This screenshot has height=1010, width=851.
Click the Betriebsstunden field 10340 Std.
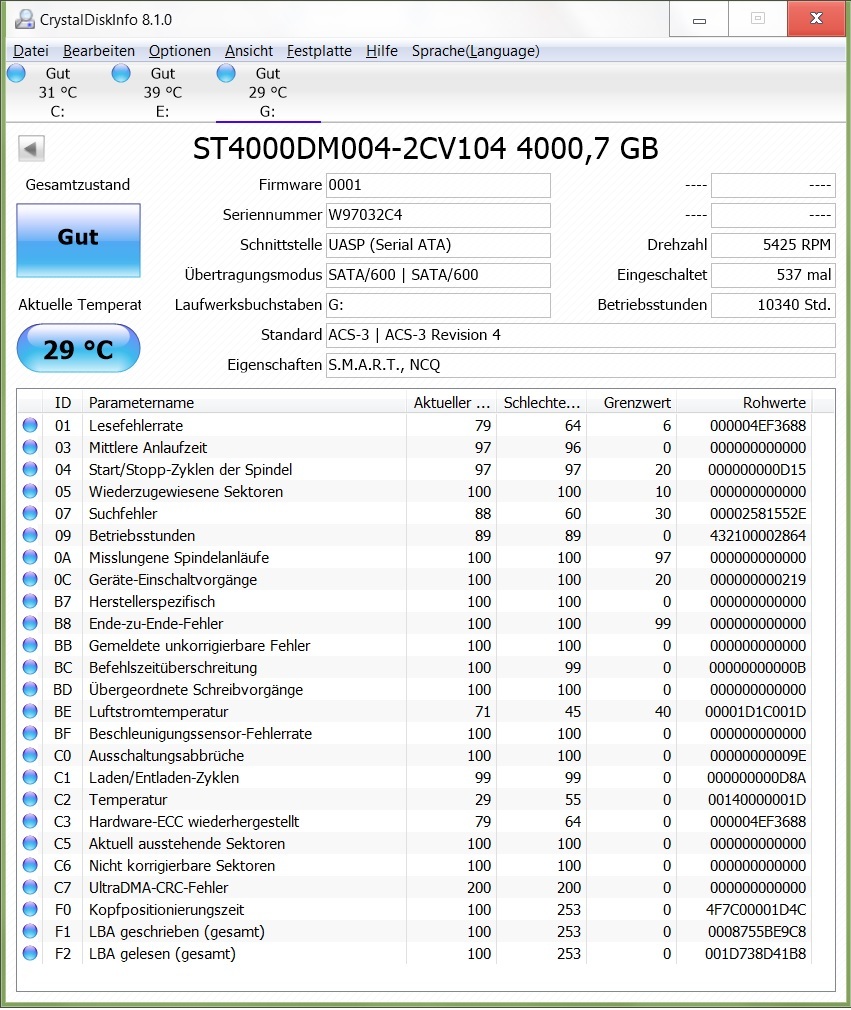click(773, 305)
